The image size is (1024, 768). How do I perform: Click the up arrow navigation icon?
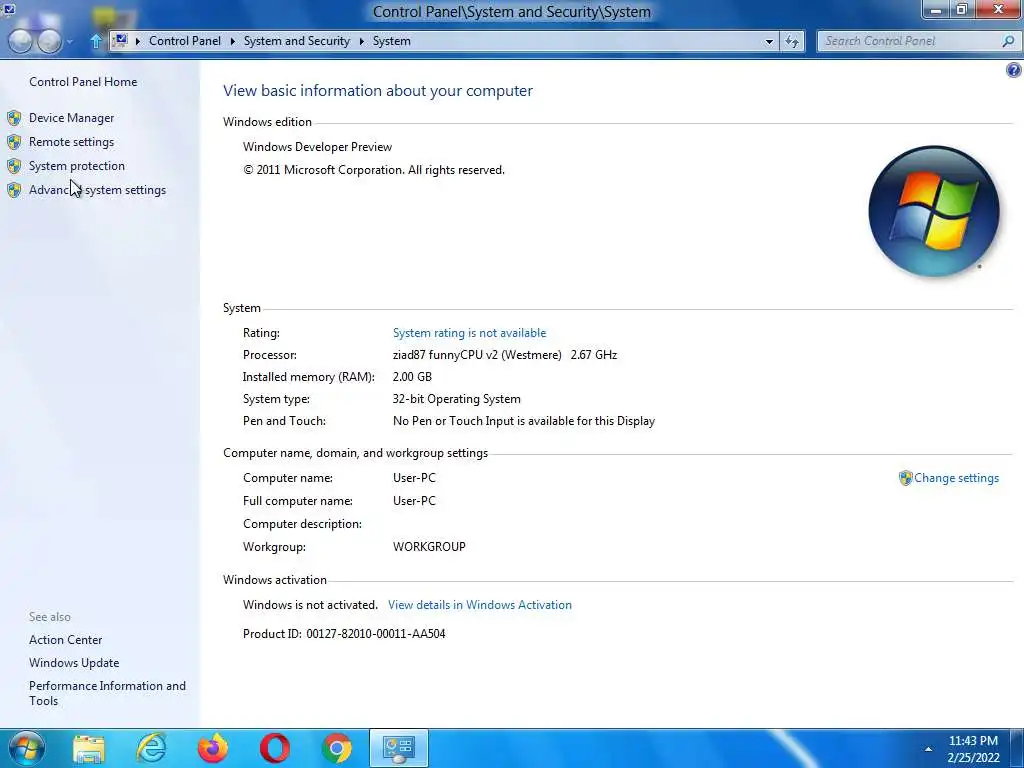pyautogui.click(x=95, y=41)
